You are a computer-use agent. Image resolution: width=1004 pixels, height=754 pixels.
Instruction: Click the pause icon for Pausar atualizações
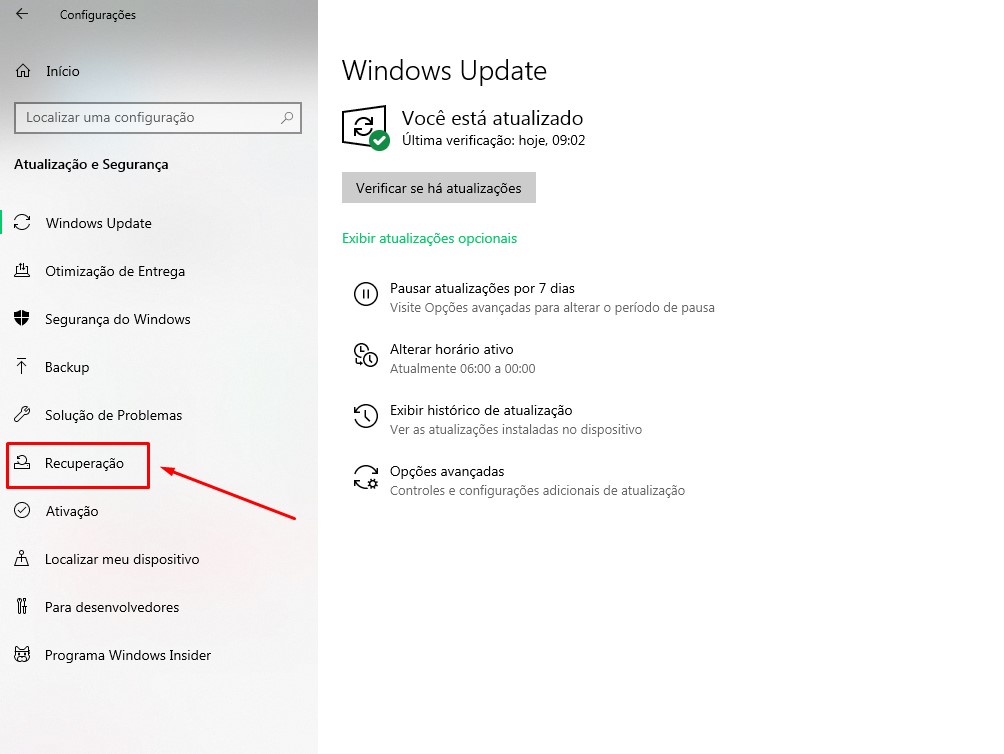366,294
